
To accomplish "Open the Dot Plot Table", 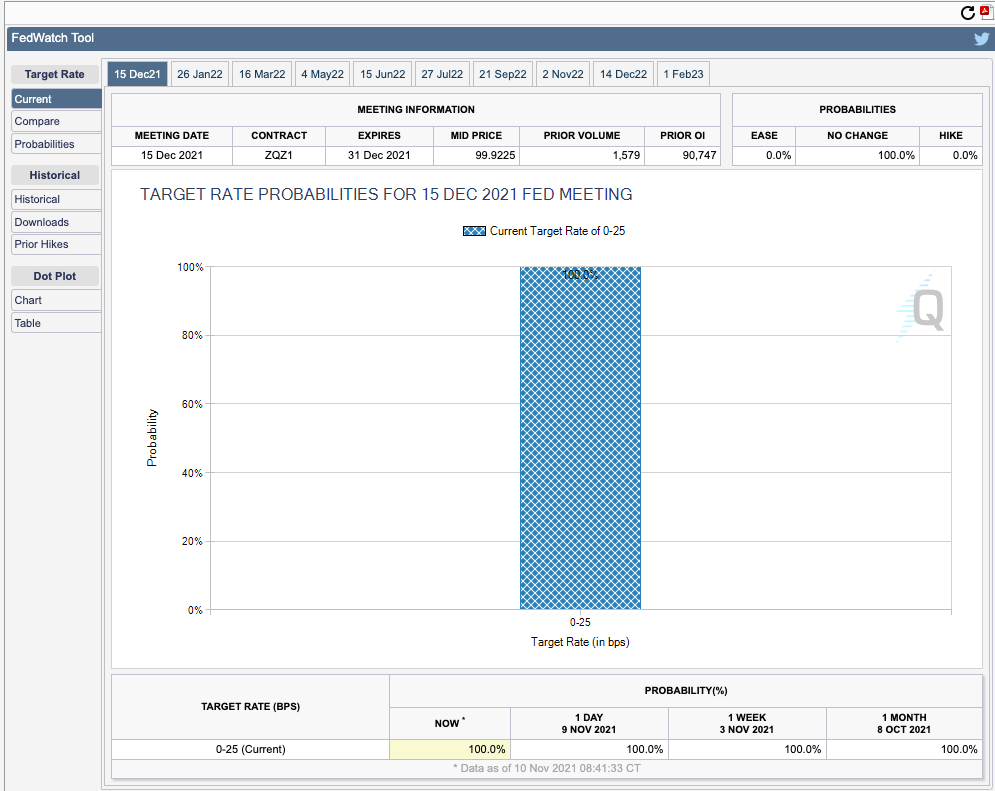I will (x=56, y=323).
